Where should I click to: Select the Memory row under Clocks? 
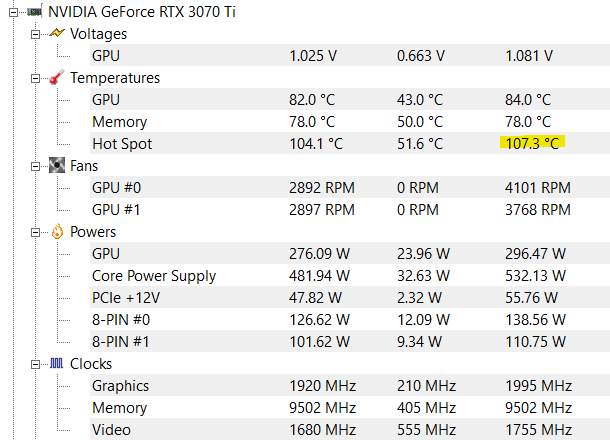[350, 408]
